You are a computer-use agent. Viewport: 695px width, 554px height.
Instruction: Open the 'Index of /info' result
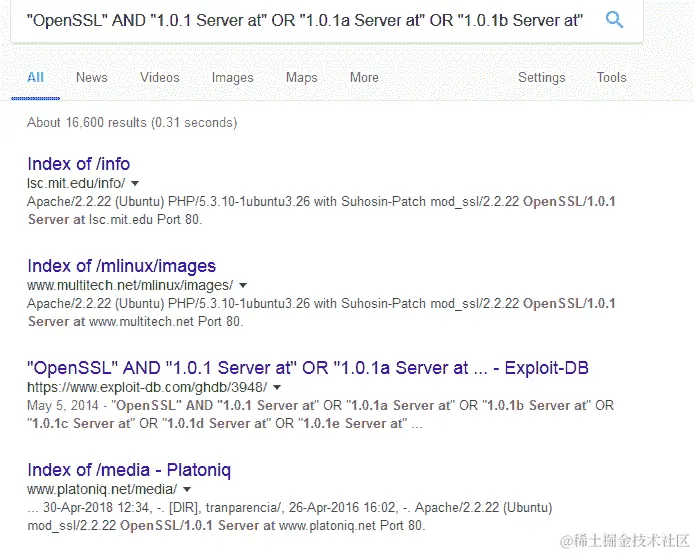pyautogui.click(x=78, y=164)
